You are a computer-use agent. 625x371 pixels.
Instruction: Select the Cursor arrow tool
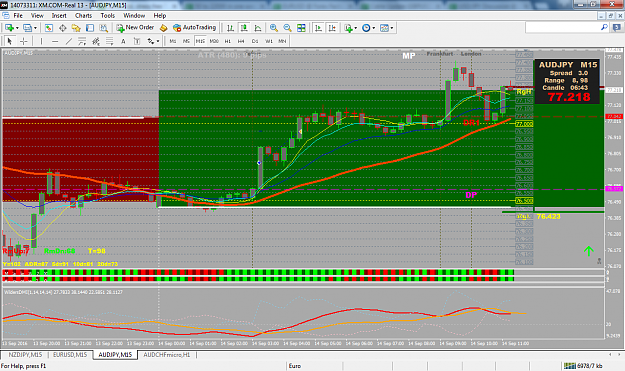coord(10,41)
